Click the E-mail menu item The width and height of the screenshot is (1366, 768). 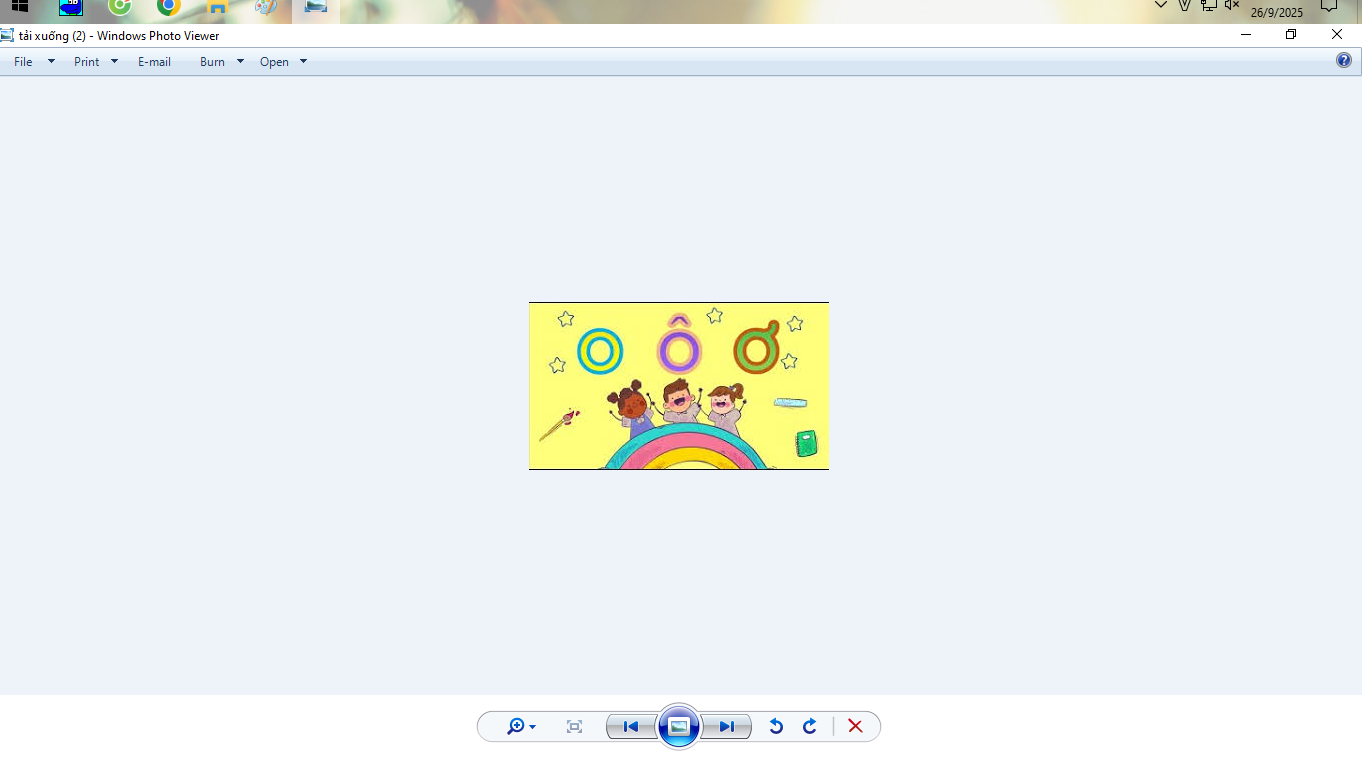pos(154,62)
